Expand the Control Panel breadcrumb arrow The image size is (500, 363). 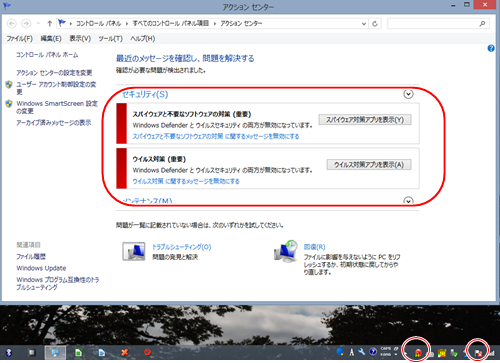(127, 24)
